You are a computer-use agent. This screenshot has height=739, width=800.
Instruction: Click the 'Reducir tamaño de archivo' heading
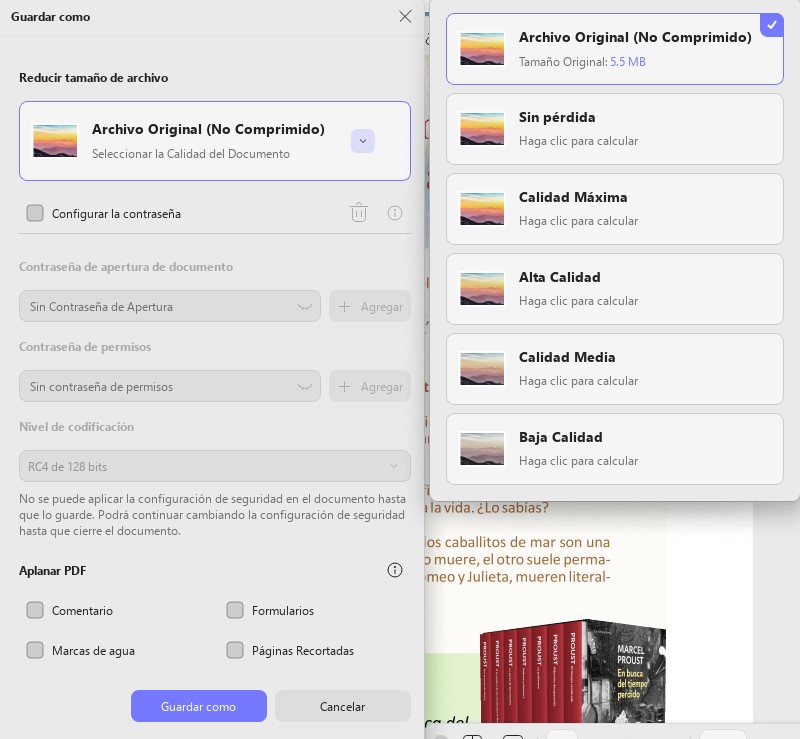click(x=93, y=78)
